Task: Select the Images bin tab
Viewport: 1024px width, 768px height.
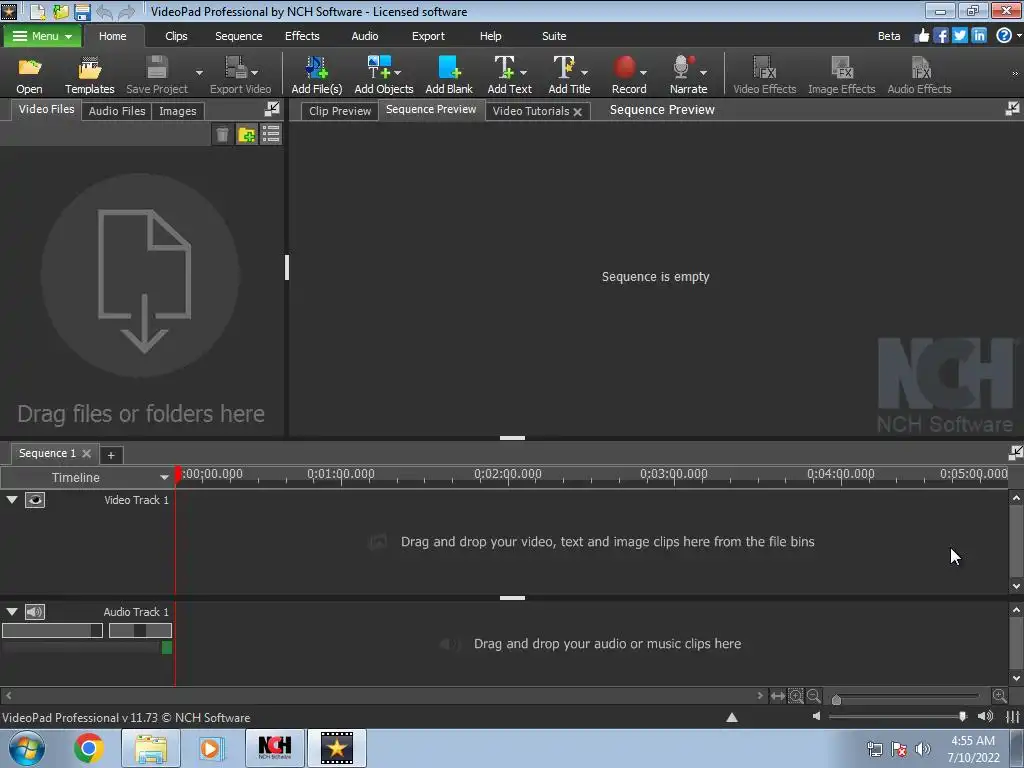Action: 178,111
